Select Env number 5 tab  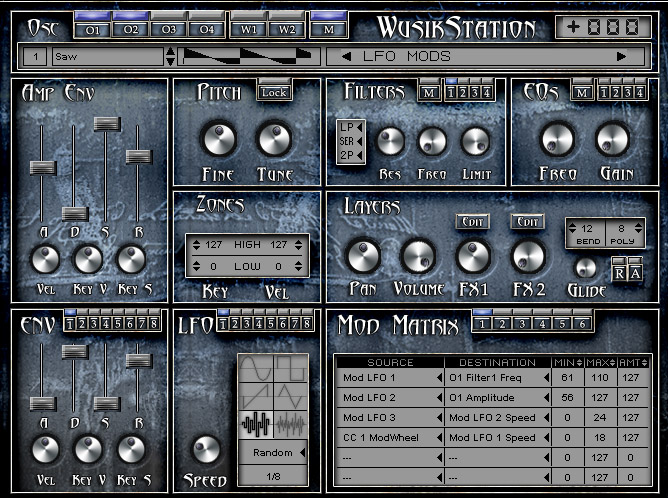(118, 321)
